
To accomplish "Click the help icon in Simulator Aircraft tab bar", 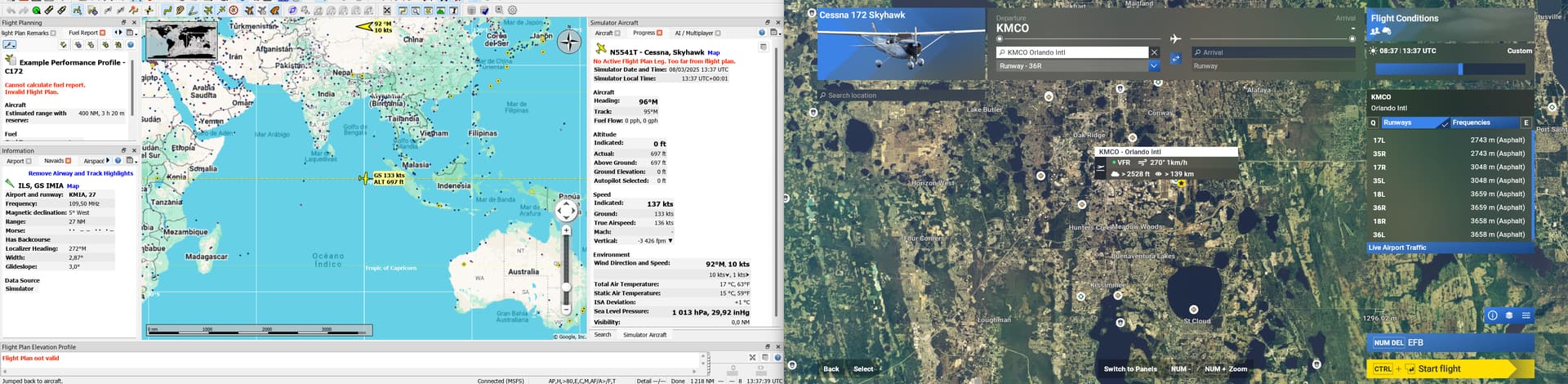I will [762, 33].
